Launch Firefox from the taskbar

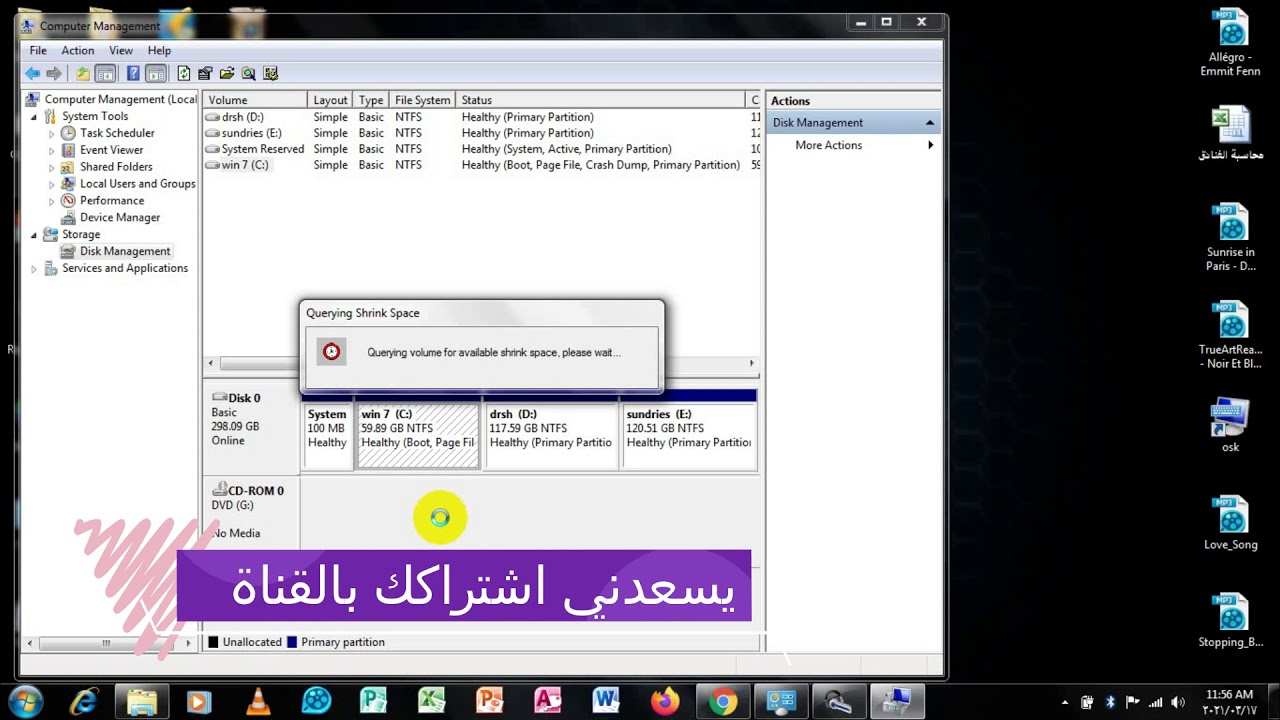point(664,702)
